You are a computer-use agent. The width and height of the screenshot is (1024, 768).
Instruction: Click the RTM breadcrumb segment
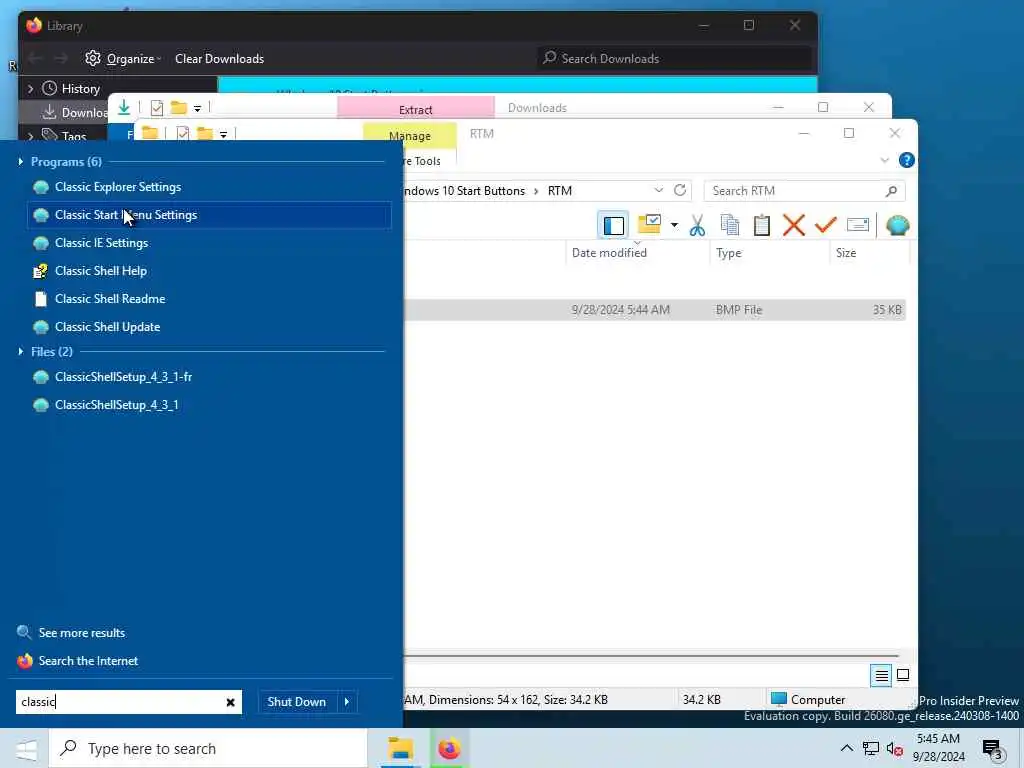click(560, 191)
